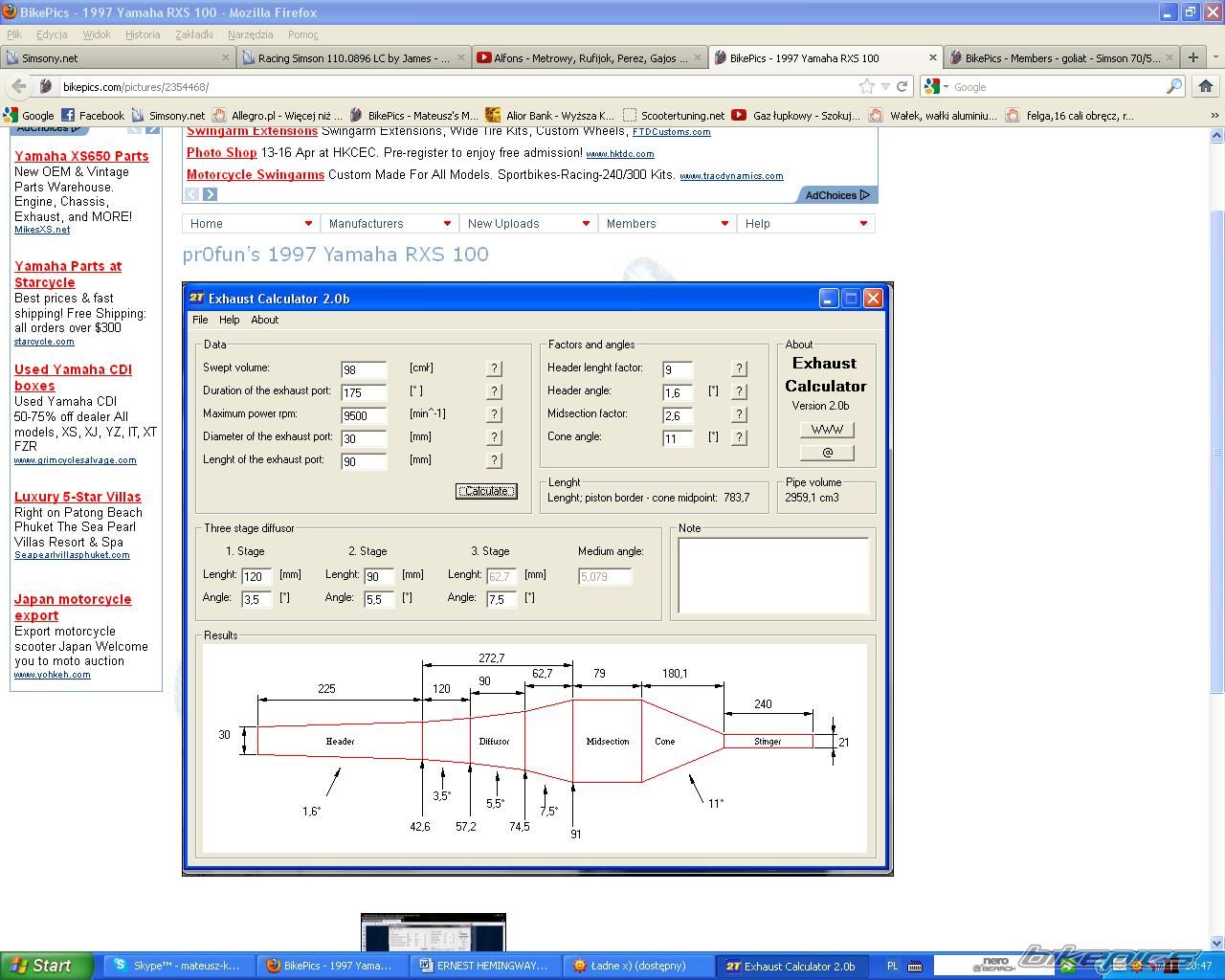Open URL history dropdown arrow
The image size is (1225, 980).
885,86
